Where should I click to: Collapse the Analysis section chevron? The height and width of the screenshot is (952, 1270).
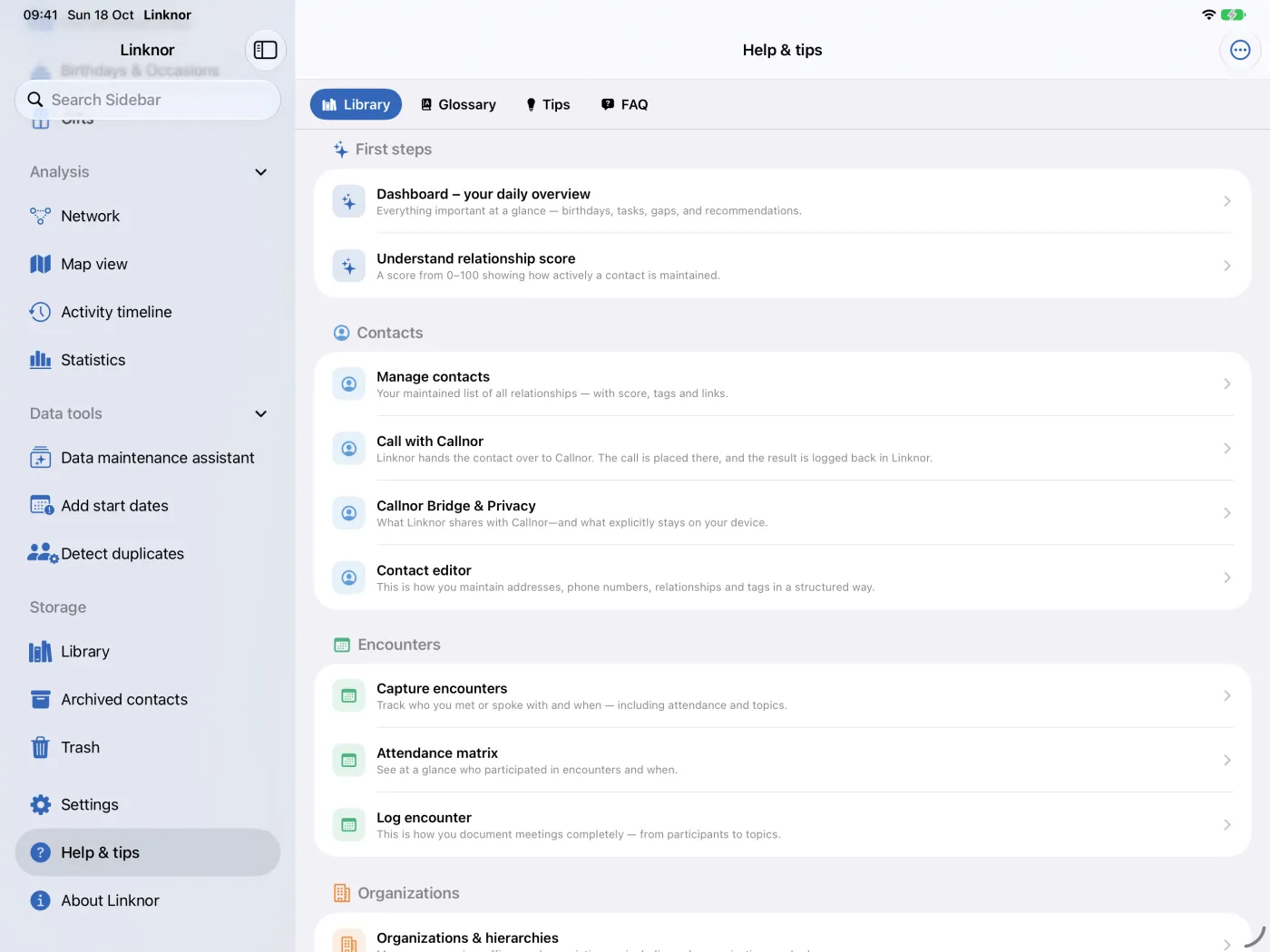(x=261, y=172)
